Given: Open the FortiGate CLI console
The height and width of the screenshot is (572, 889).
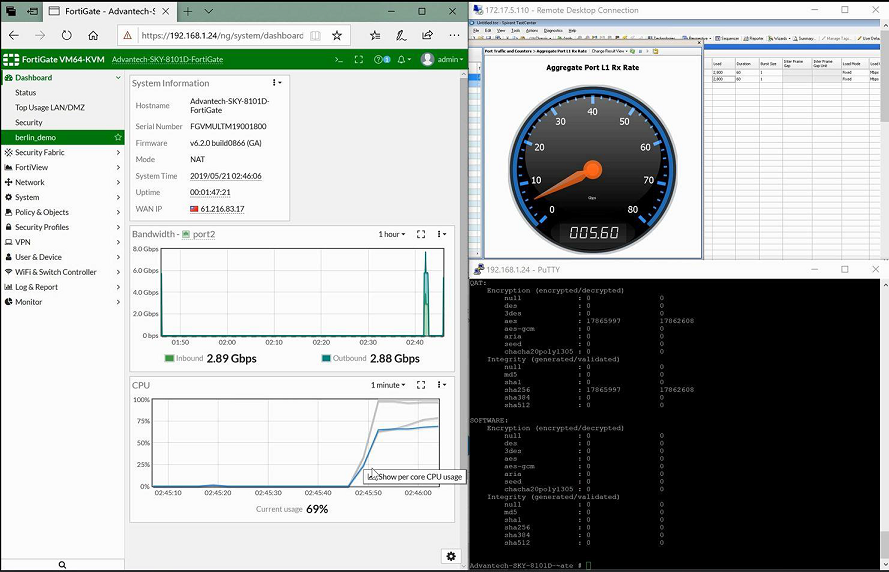Looking at the screenshot, I should click(338, 59).
